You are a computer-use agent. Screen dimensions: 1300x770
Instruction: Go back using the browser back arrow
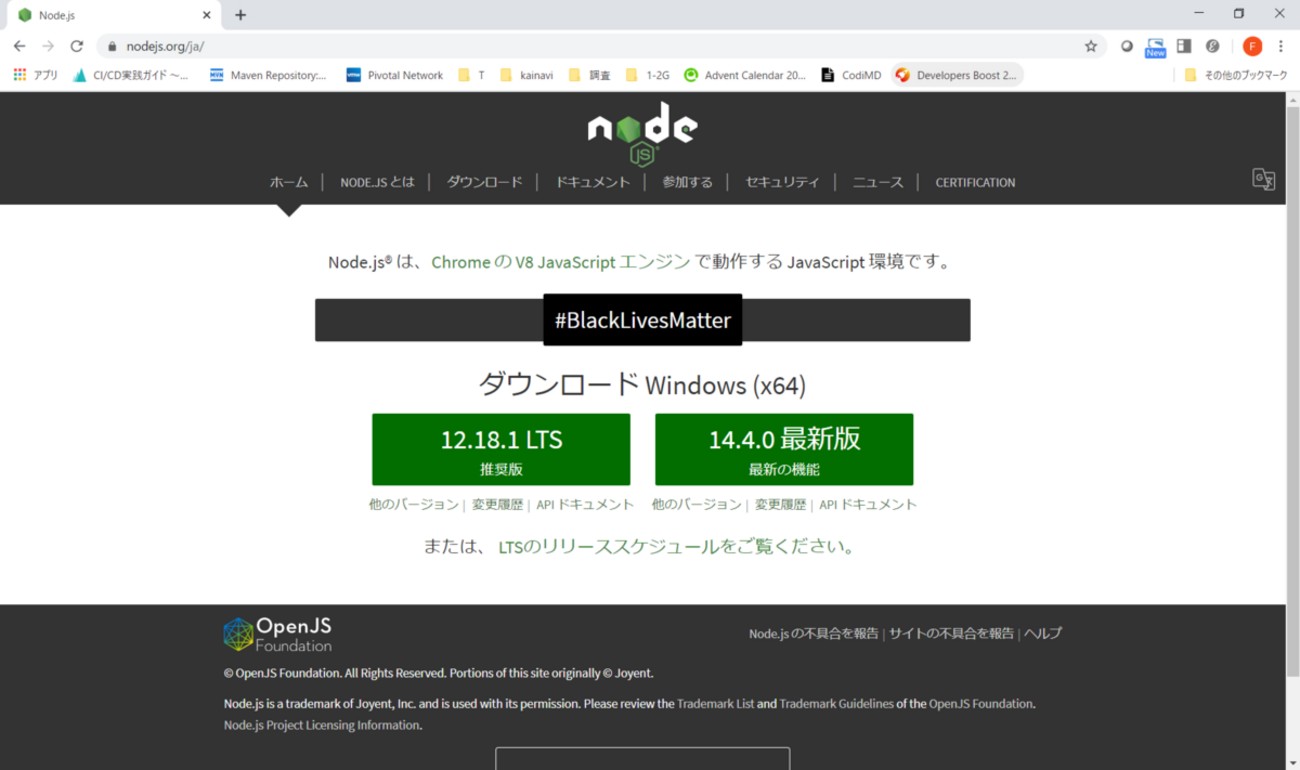click(x=19, y=46)
